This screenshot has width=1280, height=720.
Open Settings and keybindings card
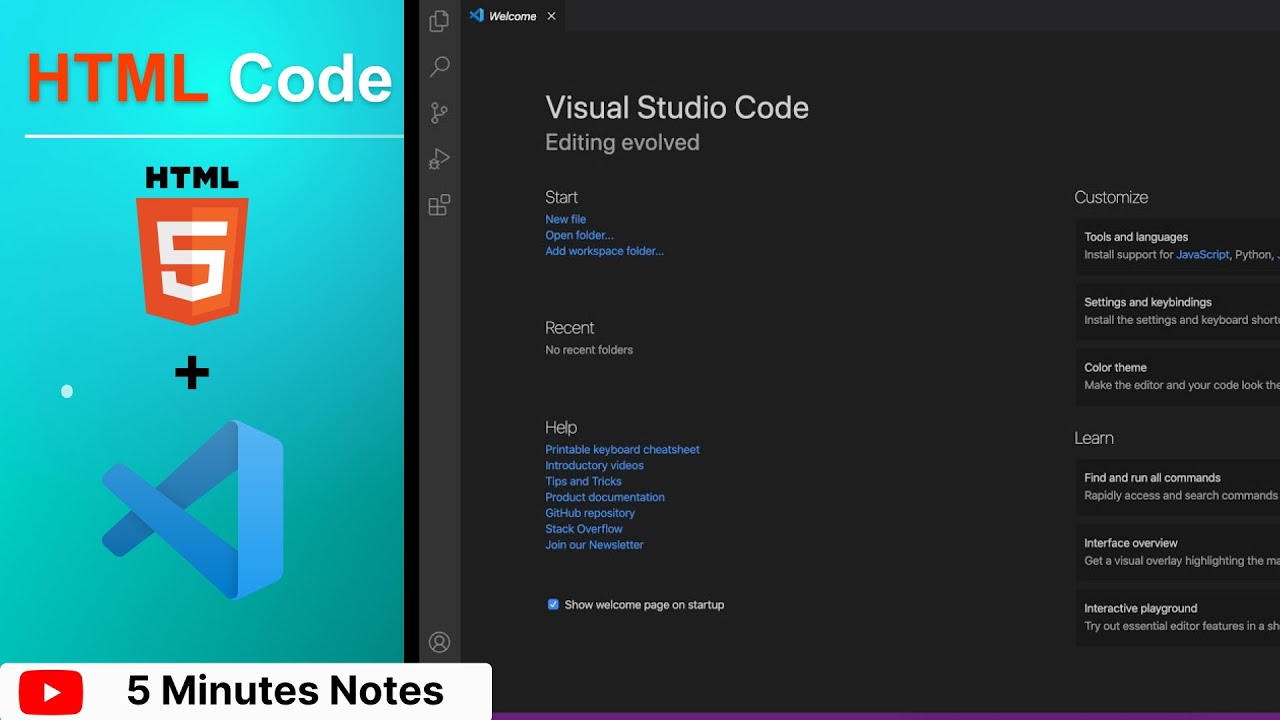point(1178,311)
